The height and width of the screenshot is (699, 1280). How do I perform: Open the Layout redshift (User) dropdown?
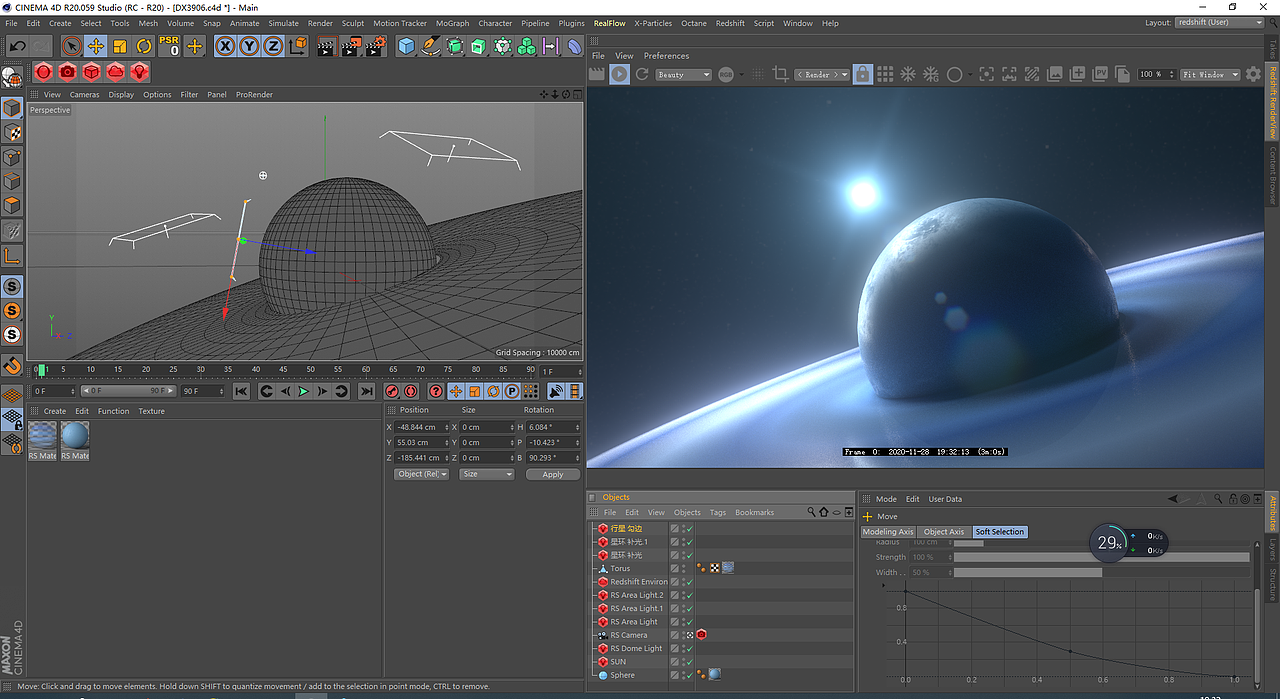coord(1219,22)
